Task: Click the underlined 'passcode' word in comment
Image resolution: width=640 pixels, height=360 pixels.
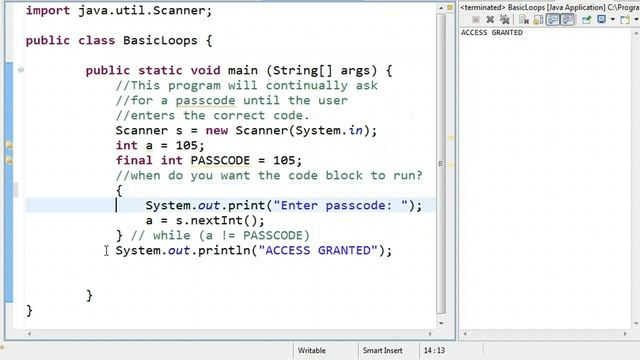Action: (x=205, y=100)
